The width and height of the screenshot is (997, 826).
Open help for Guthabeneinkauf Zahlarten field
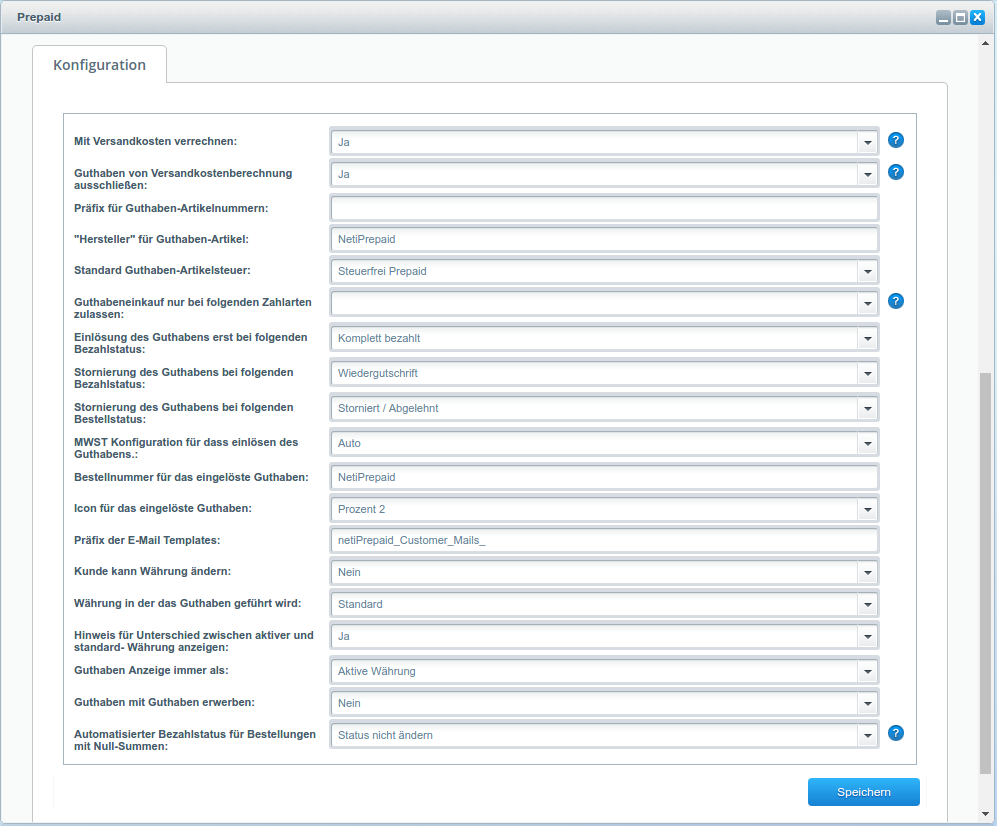[896, 300]
